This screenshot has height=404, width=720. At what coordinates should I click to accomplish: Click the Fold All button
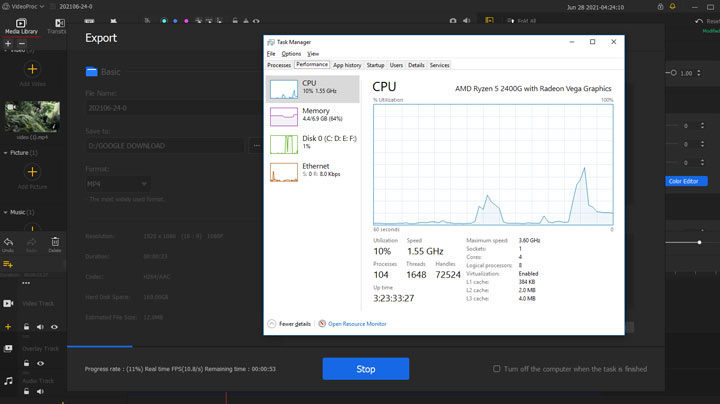click(522, 21)
